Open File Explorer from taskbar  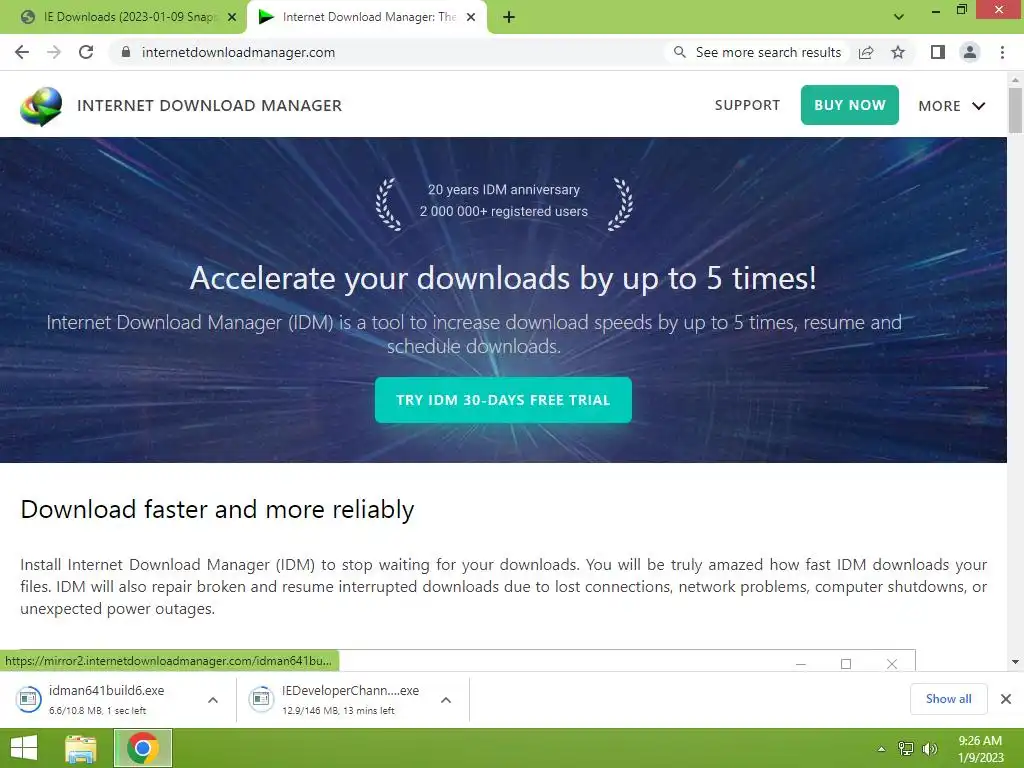[81, 748]
